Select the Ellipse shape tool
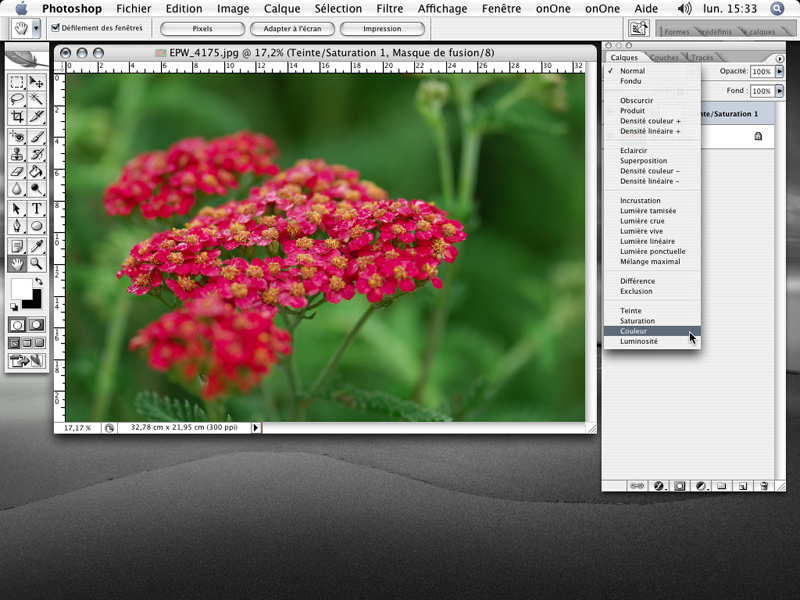The height and width of the screenshot is (600, 800). pyautogui.click(x=36, y=226)
